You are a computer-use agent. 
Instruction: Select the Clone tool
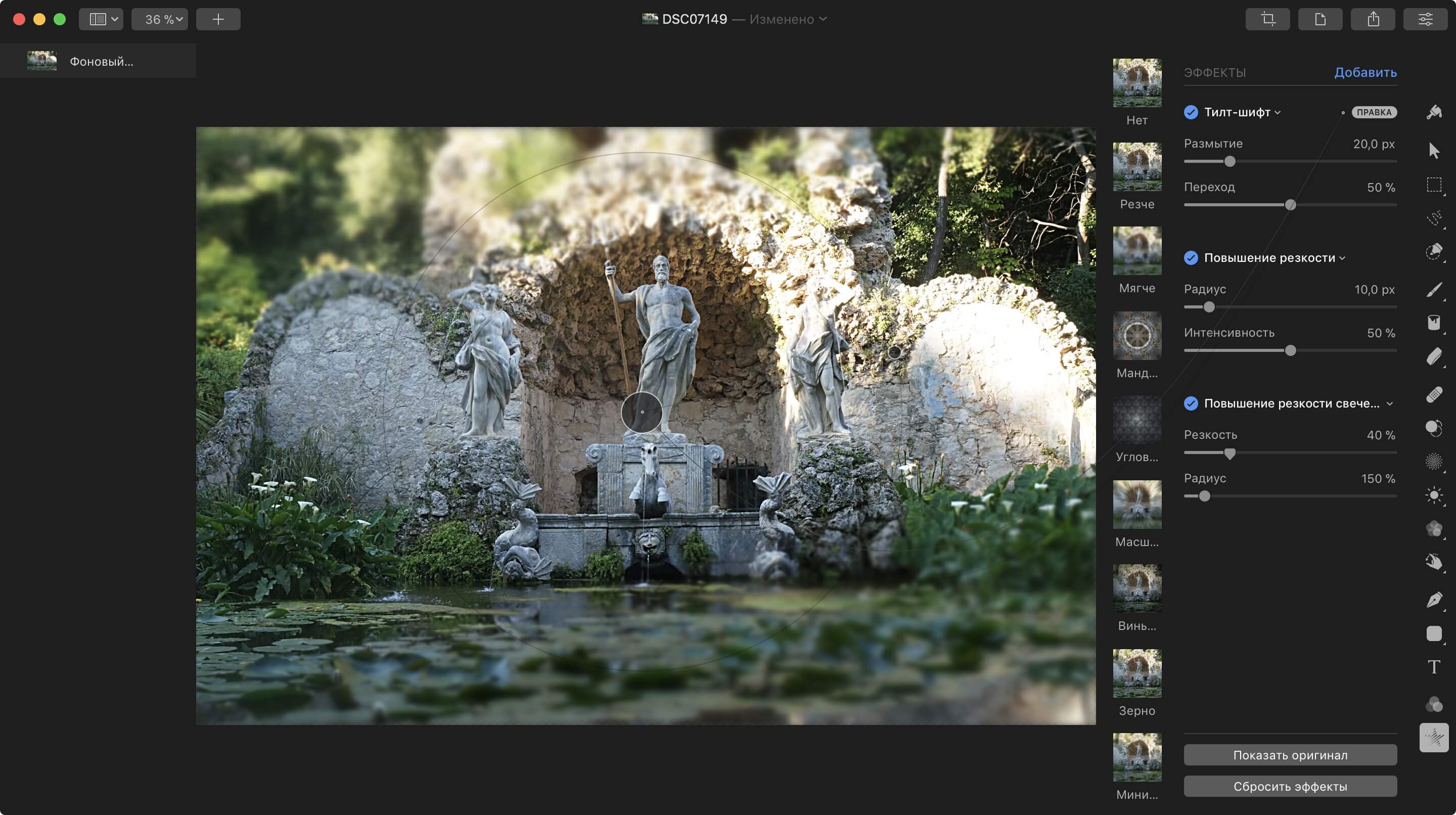click(x=1434, y=428)
